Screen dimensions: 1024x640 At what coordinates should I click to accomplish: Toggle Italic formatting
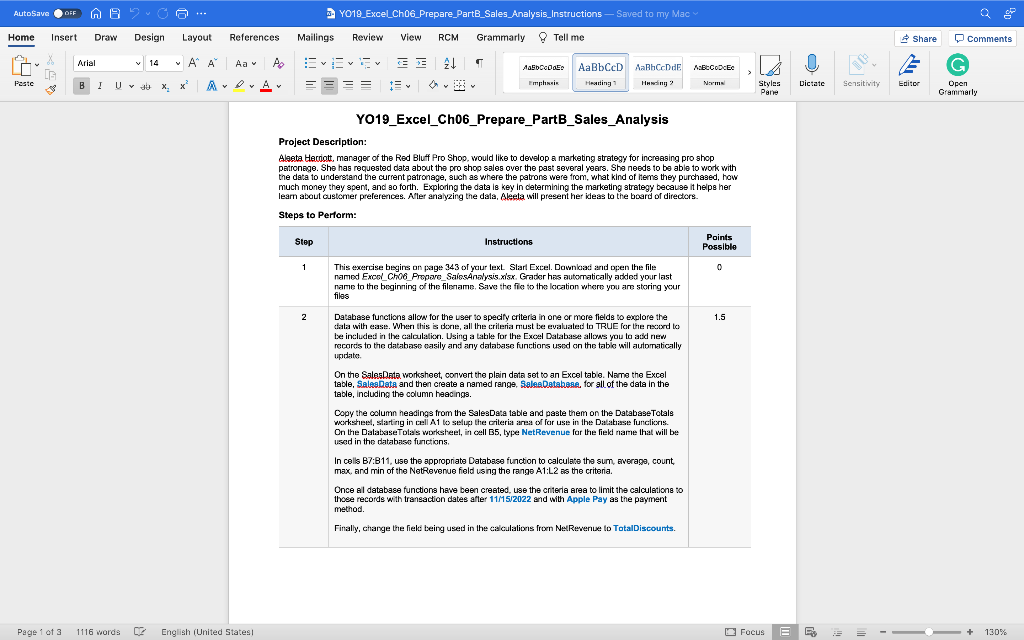(100, 86)
